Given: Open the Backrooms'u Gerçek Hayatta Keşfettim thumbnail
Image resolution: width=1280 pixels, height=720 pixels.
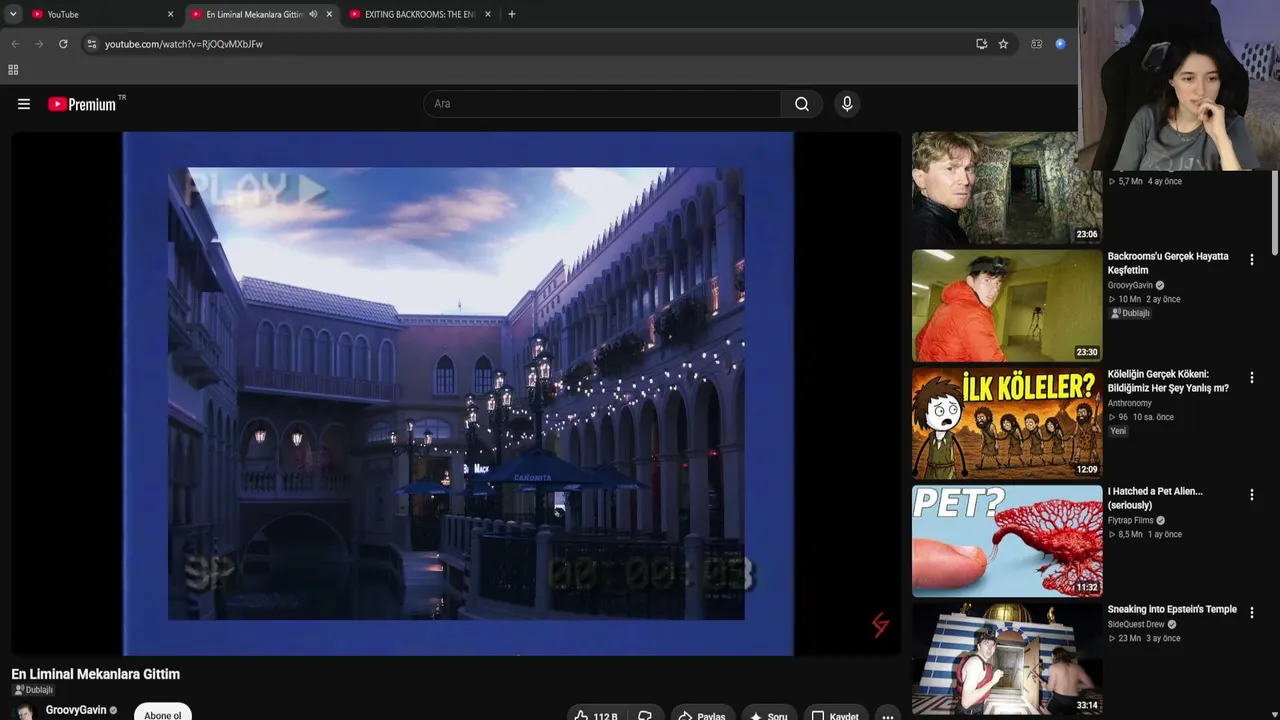Looking at the screenshot, I should tap(1007, 305).
